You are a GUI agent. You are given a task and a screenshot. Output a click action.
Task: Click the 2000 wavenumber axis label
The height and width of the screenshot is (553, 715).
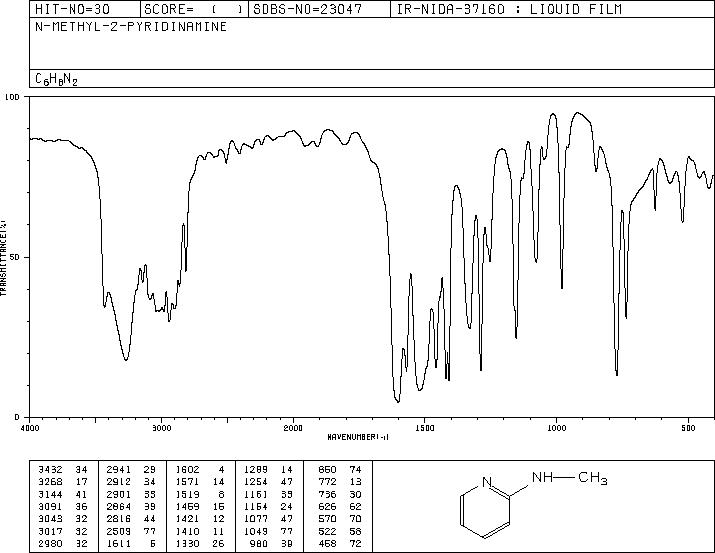click(293, 428)
